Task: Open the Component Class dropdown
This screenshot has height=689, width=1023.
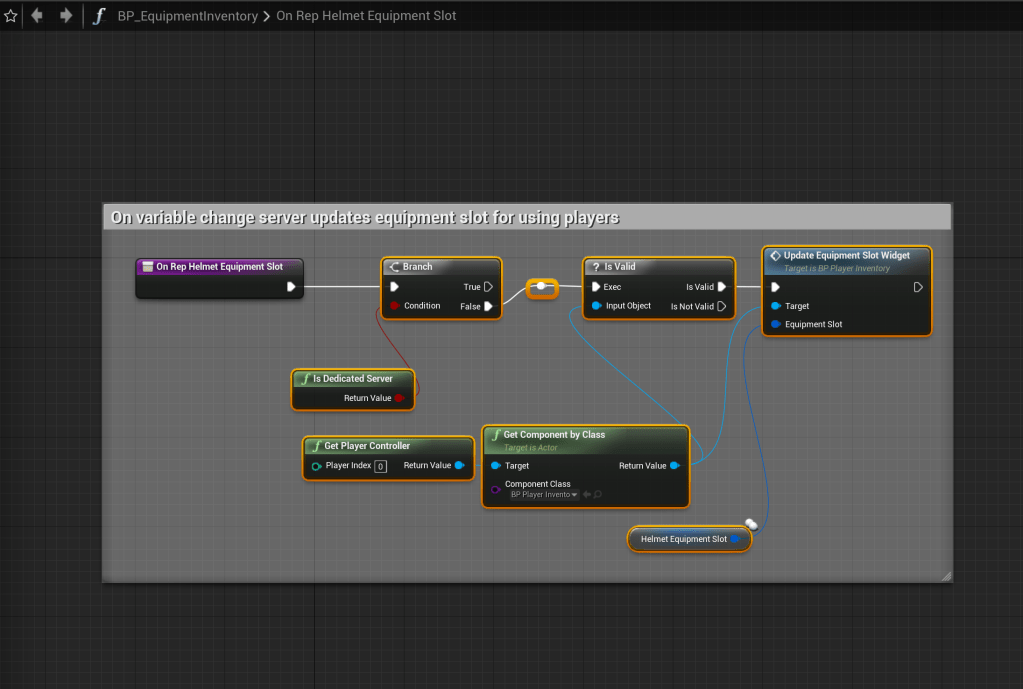Action: (544, 495)
